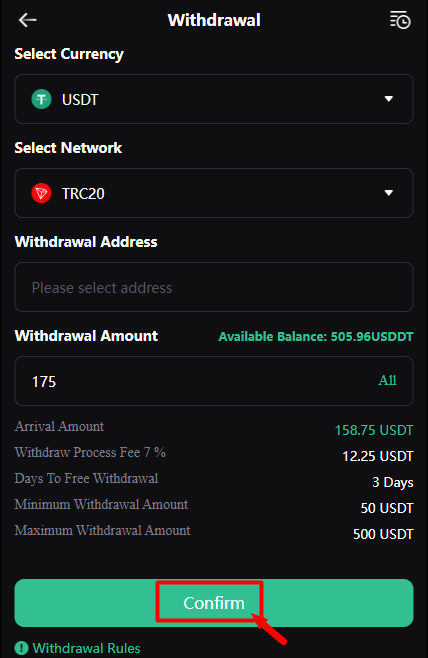The image size is (428, 658).
Task: Click the red TRON network icon
Action: point(42,193)
